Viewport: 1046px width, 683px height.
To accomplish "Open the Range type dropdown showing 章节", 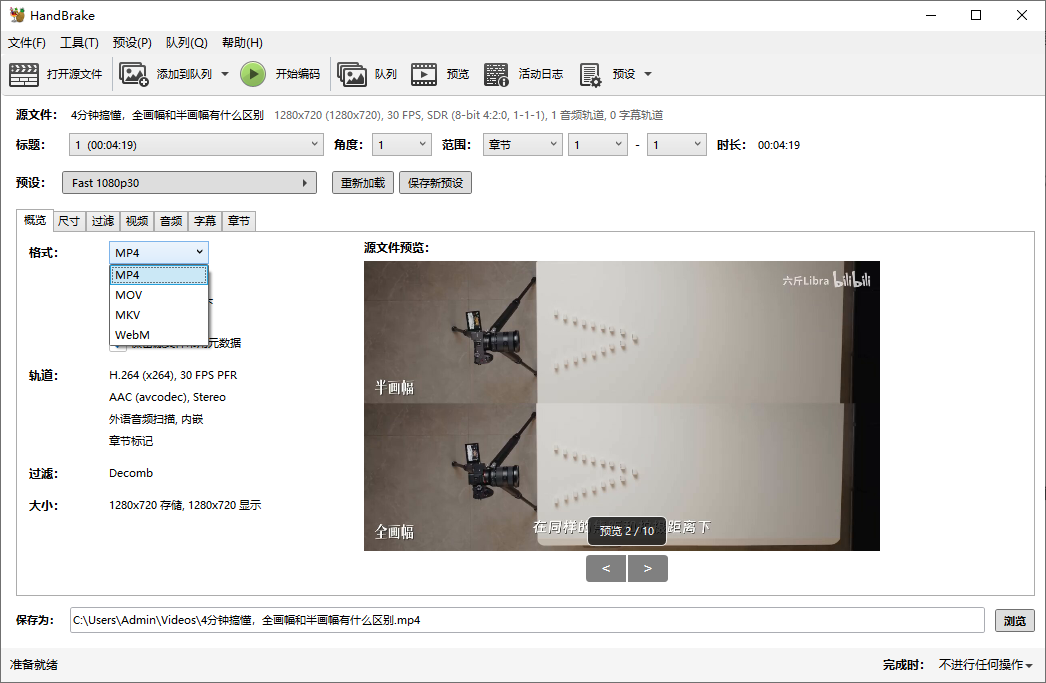I will (522, 145).
